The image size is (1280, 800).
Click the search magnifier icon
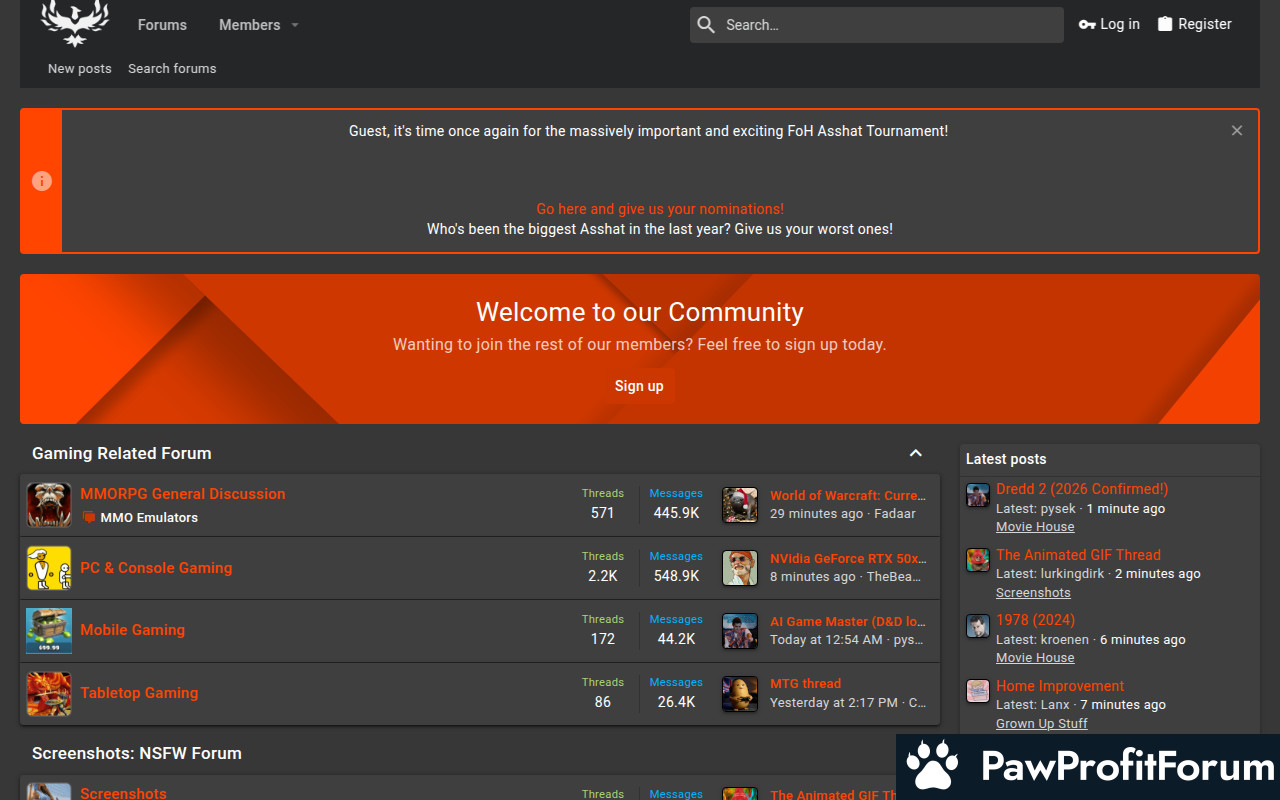point(706,25)
